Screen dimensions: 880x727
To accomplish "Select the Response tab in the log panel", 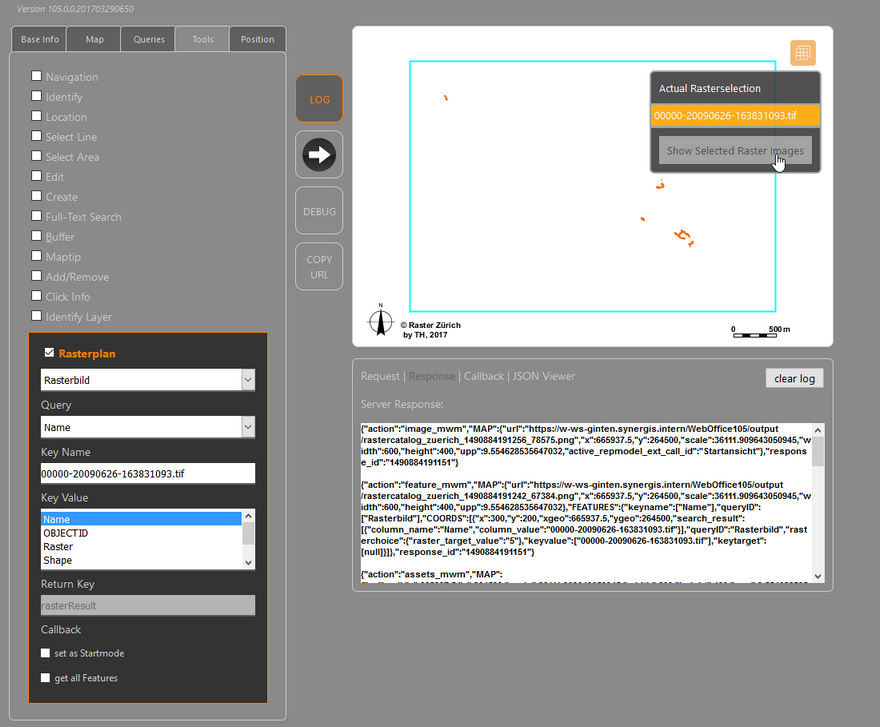I will pos(432,376).
